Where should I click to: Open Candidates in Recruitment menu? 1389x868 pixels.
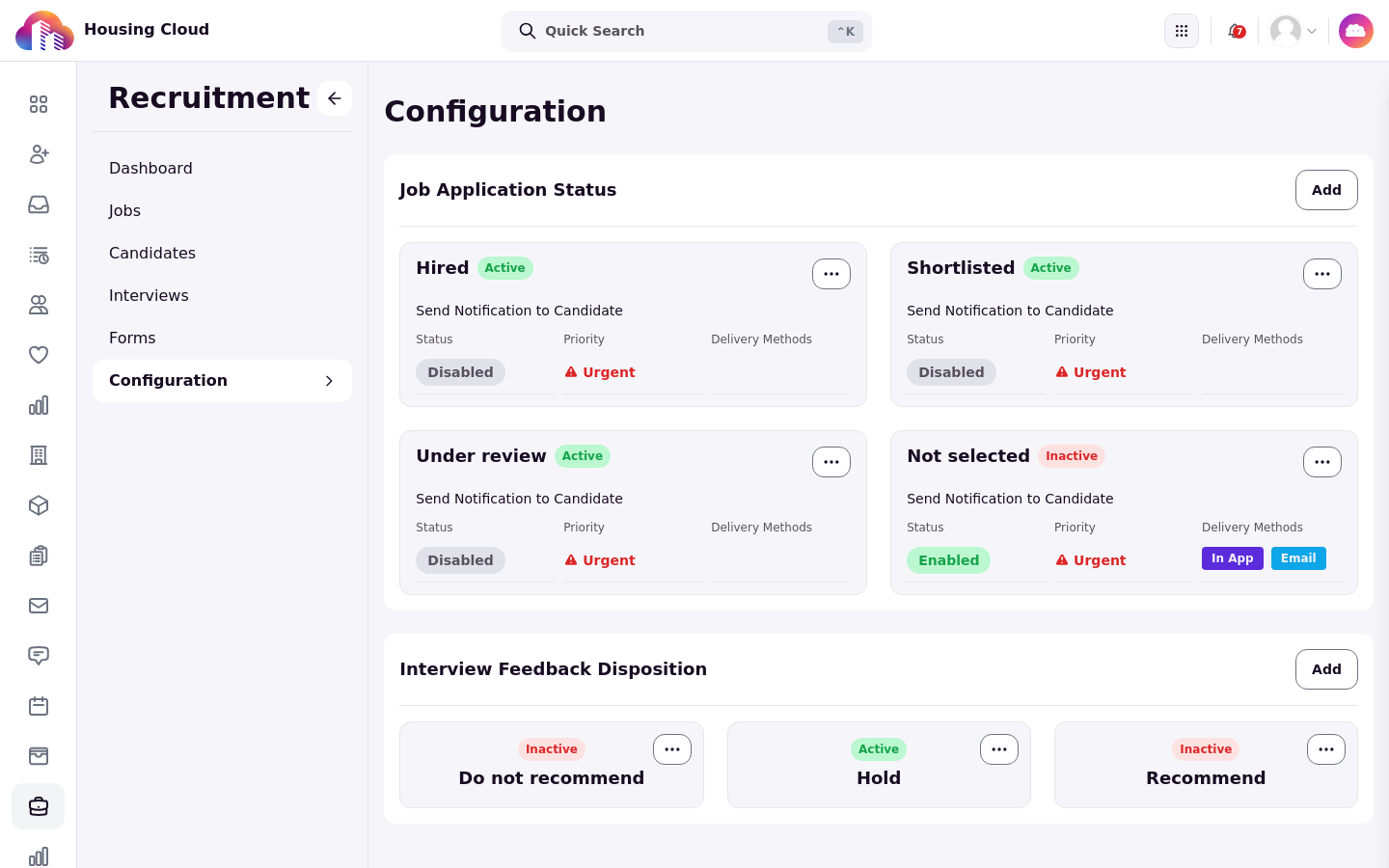pyautogui.click(x=222, y=254)
